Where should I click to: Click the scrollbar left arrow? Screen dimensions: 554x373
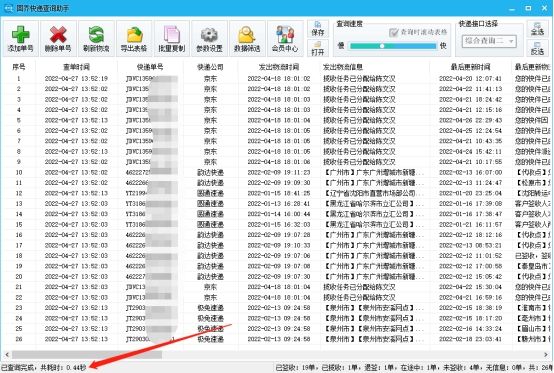7,354
